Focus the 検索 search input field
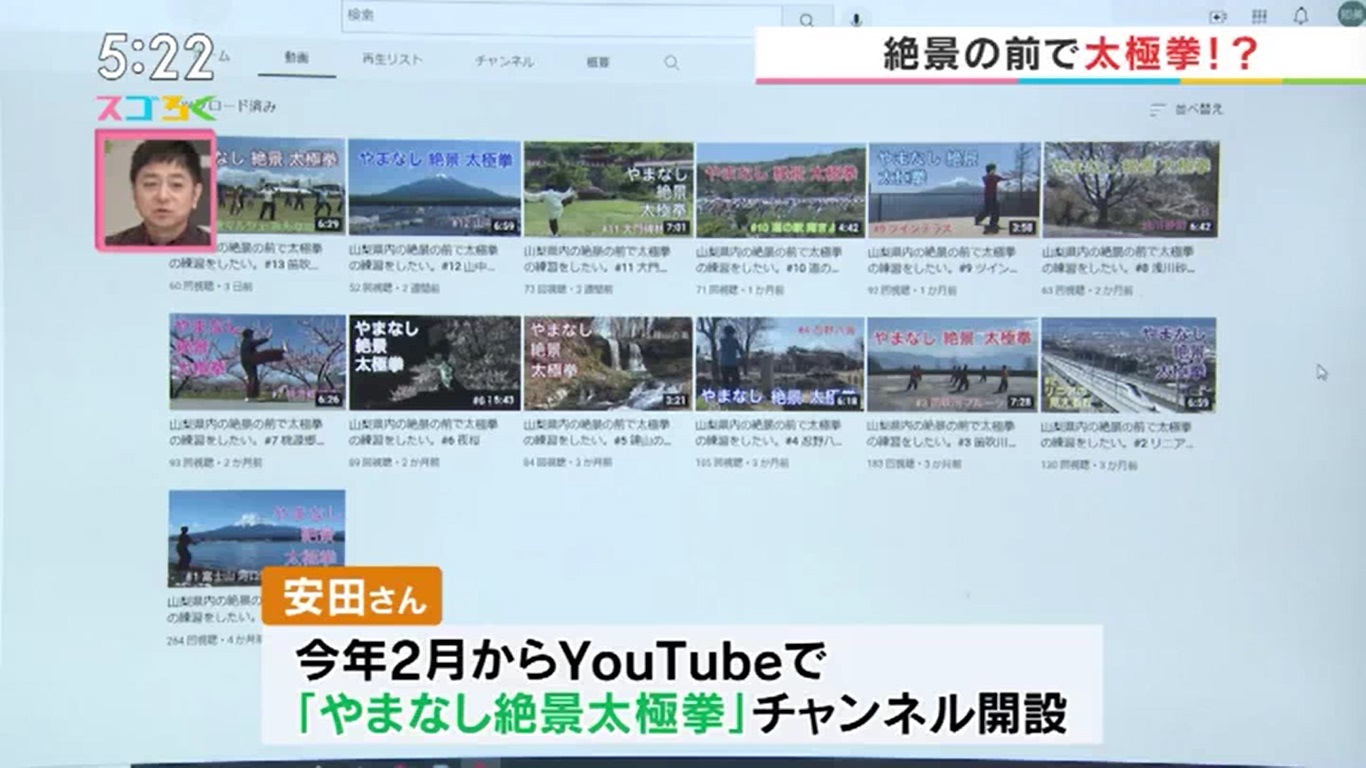This screenshot has width=1366, height=768. pos(562,17)
